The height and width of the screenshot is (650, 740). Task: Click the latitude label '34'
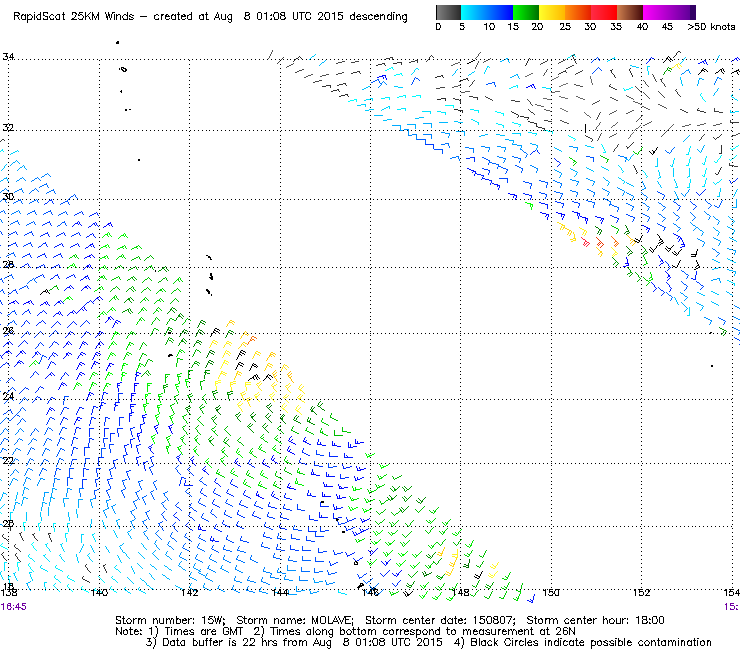[8, 57]
